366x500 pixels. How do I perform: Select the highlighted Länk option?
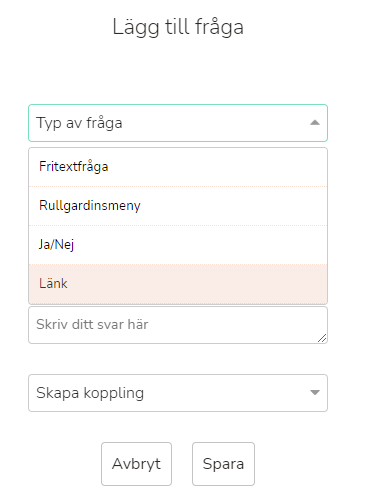[x=178, y=284]
